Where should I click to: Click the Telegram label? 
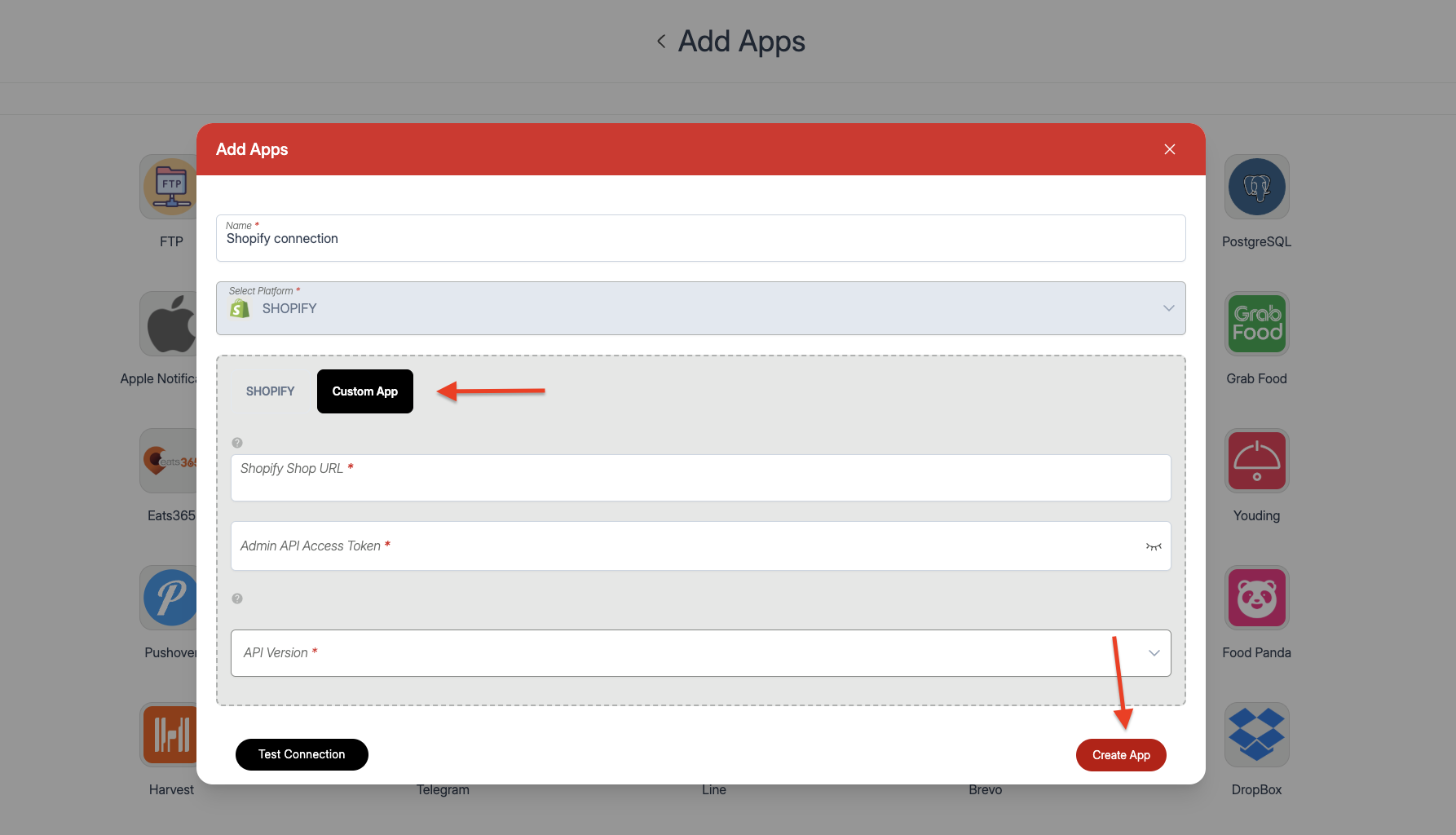click(x=443, y=790)
